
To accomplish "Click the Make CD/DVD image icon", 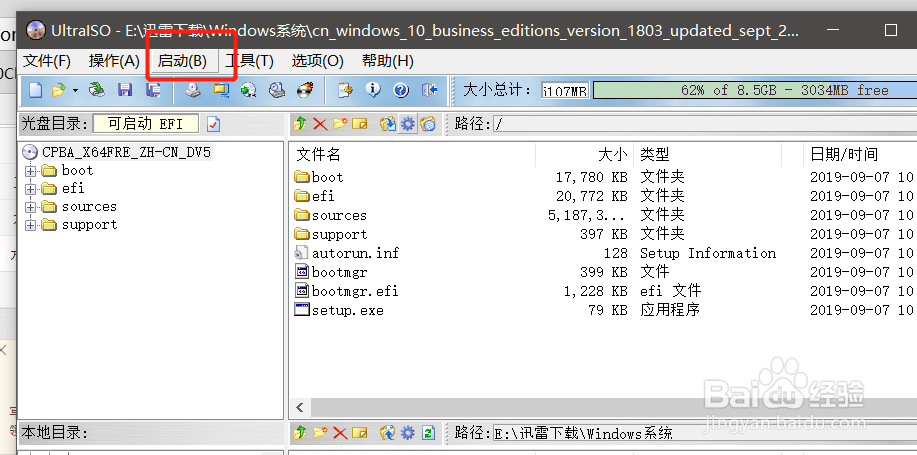I will (193, 90).
